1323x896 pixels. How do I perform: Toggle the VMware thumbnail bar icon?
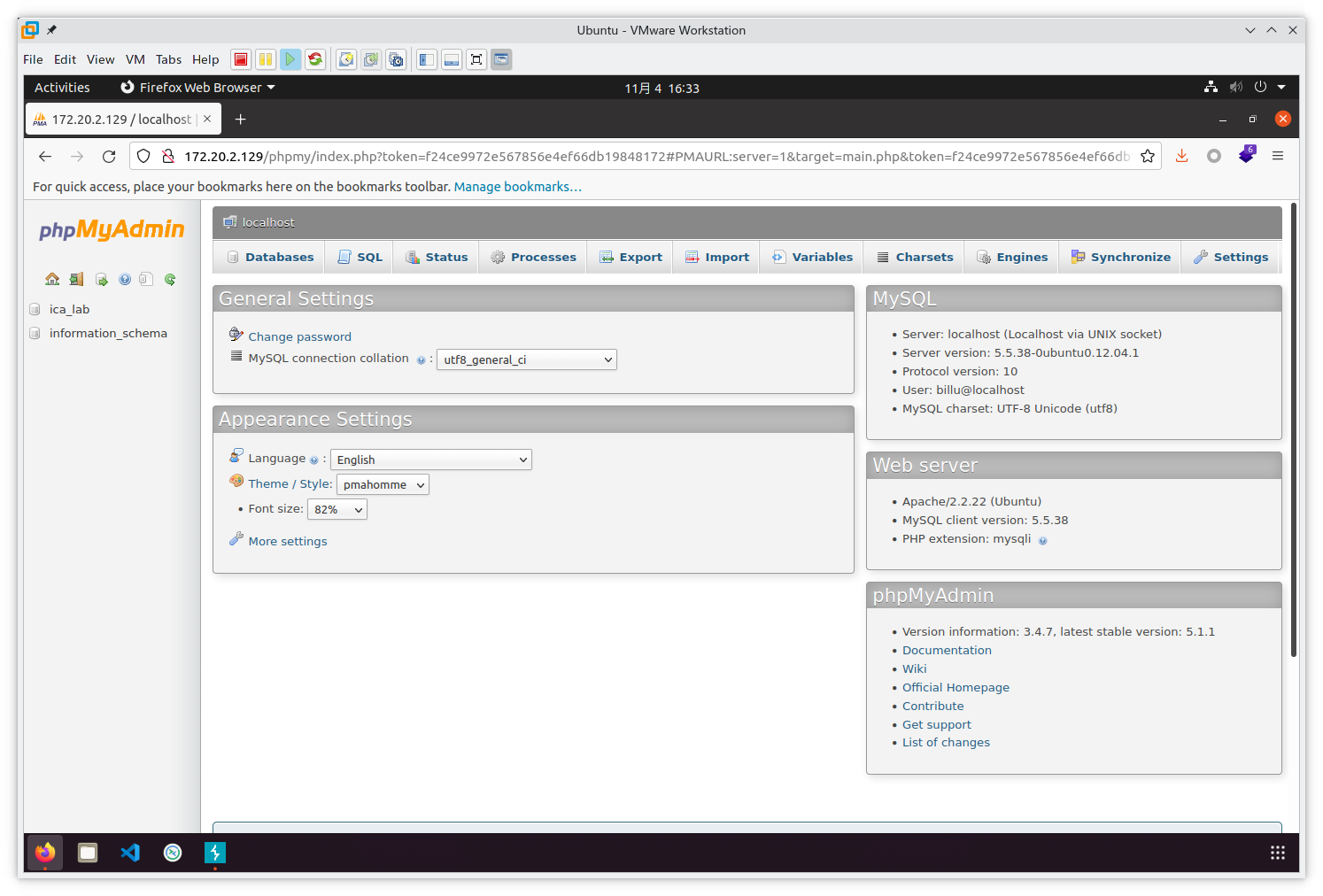pyautogui.click(x=452, y=59)
